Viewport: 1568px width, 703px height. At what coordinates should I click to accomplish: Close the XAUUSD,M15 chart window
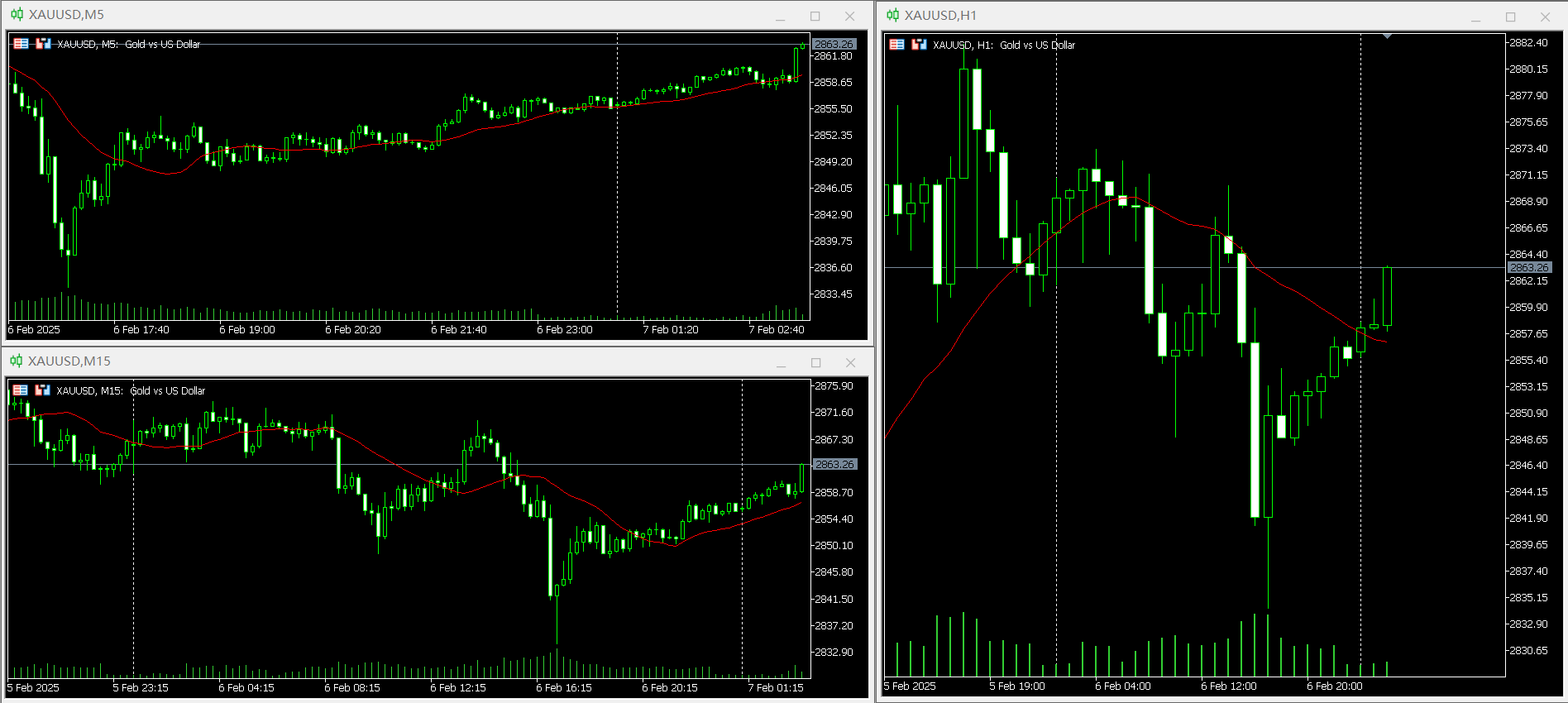850,363
